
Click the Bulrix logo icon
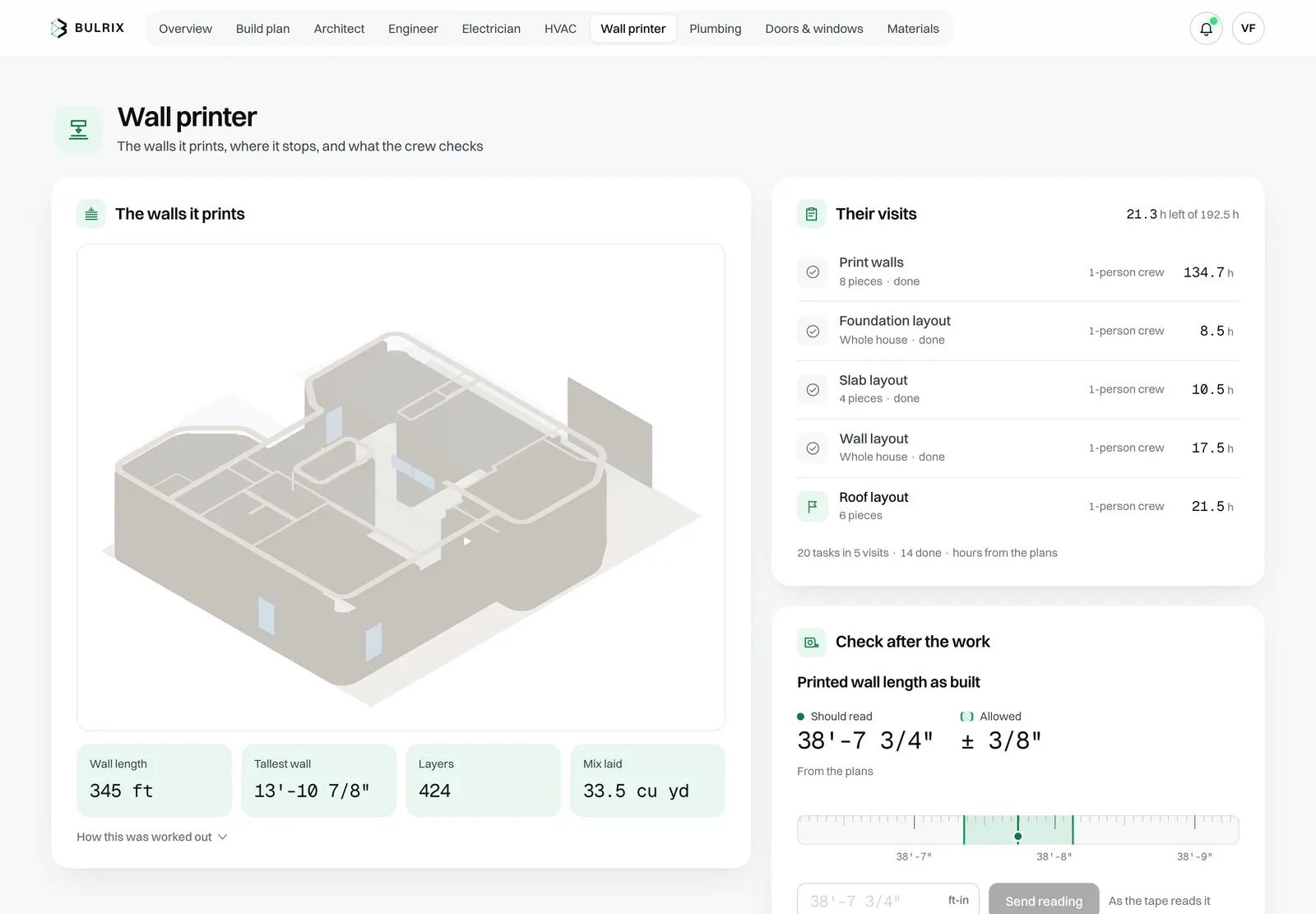[58, 28]
